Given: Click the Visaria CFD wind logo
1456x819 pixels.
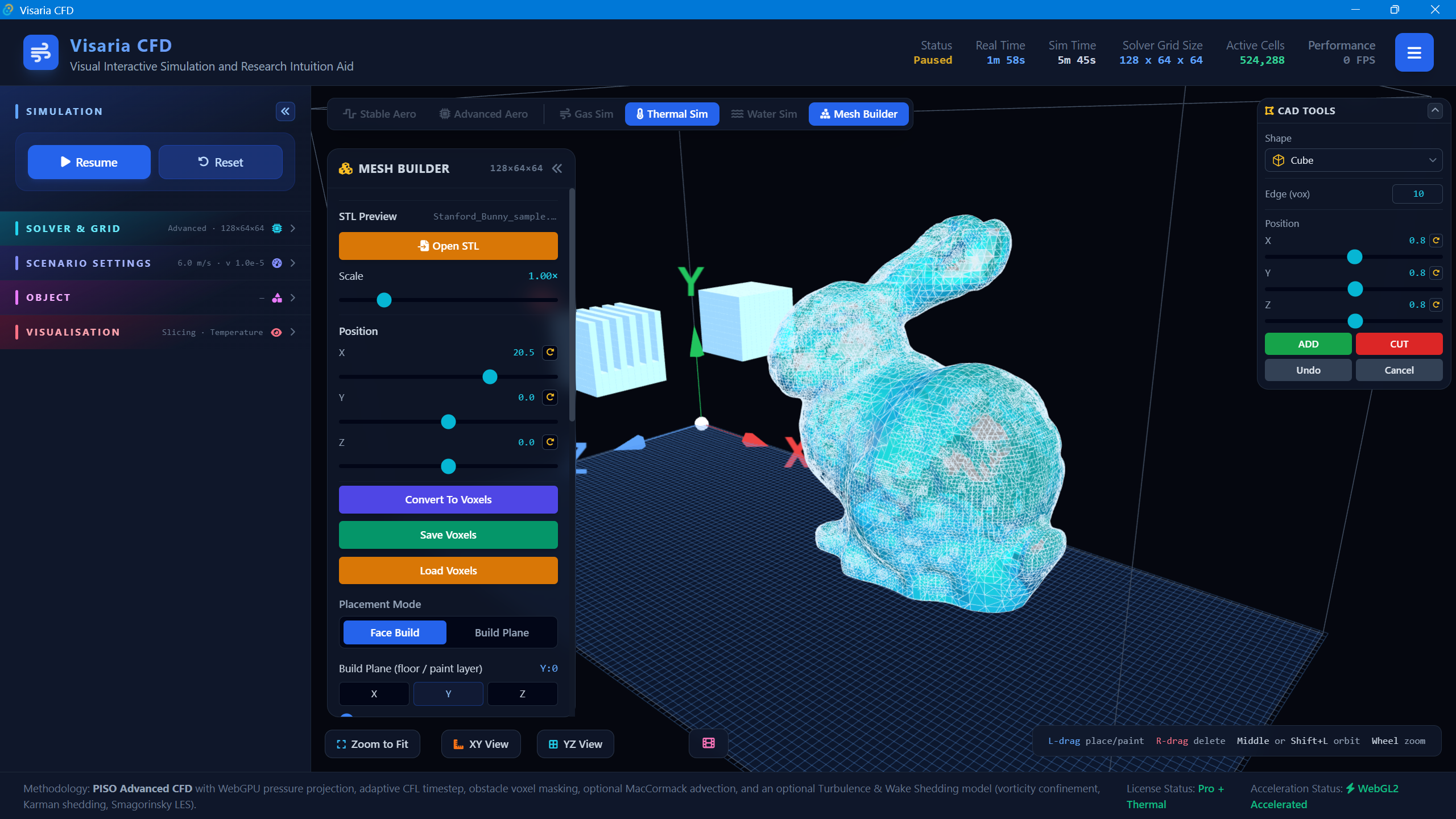Looking at the screenshot, I should (x=41, y=52).
